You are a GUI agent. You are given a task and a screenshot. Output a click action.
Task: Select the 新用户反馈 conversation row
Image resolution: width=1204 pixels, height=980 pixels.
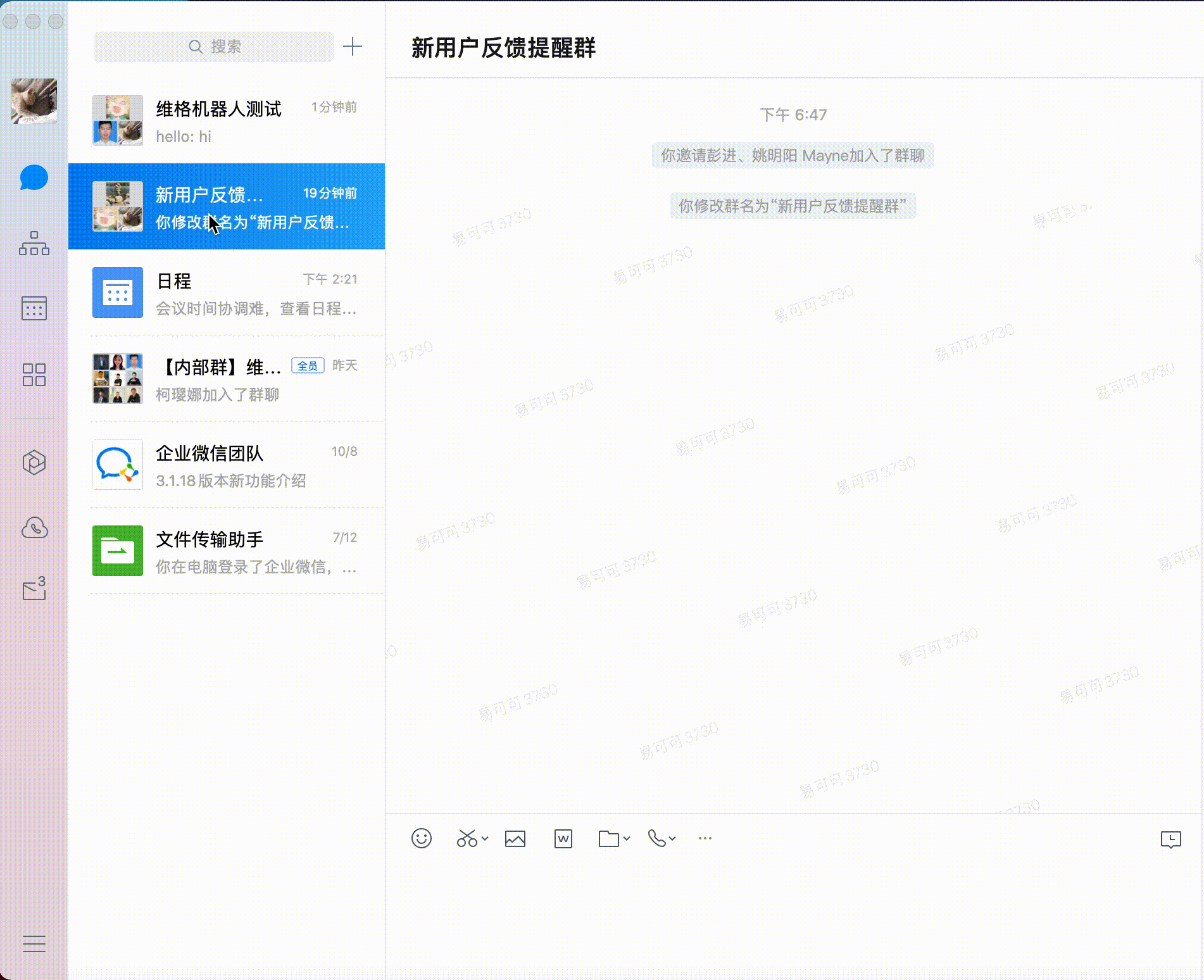[227, 206]
